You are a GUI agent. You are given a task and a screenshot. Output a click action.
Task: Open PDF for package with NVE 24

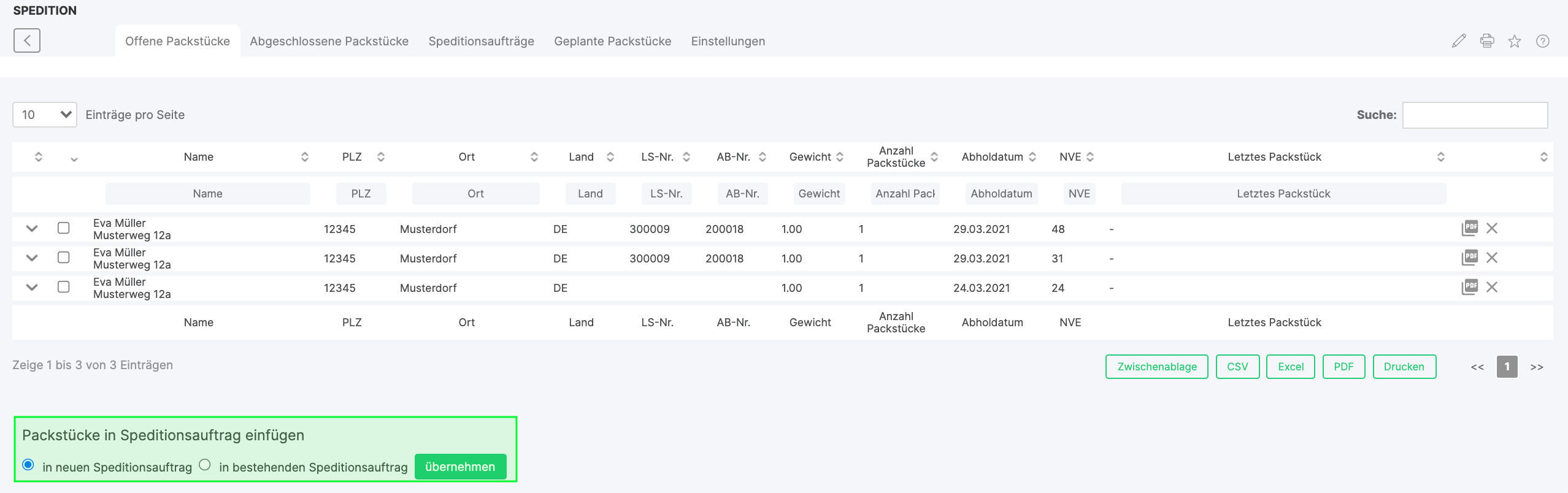coord(1470,287)
